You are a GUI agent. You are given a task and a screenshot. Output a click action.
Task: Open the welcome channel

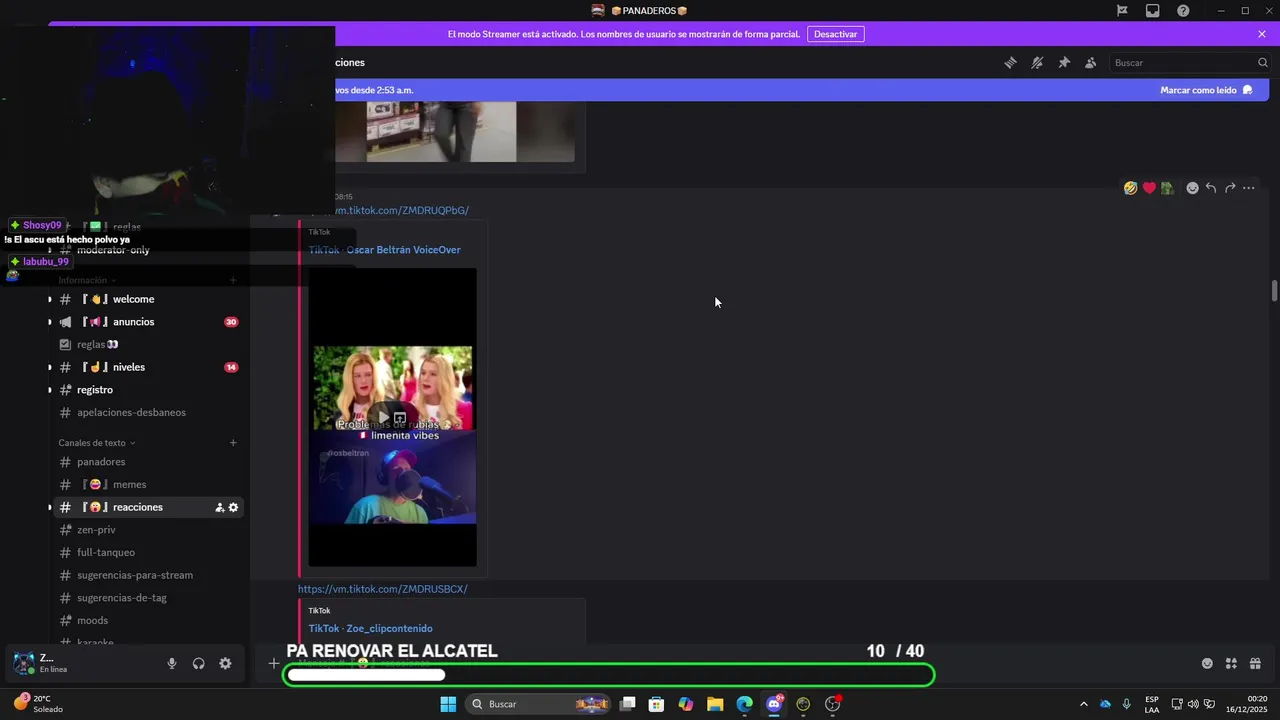[148, 299]
